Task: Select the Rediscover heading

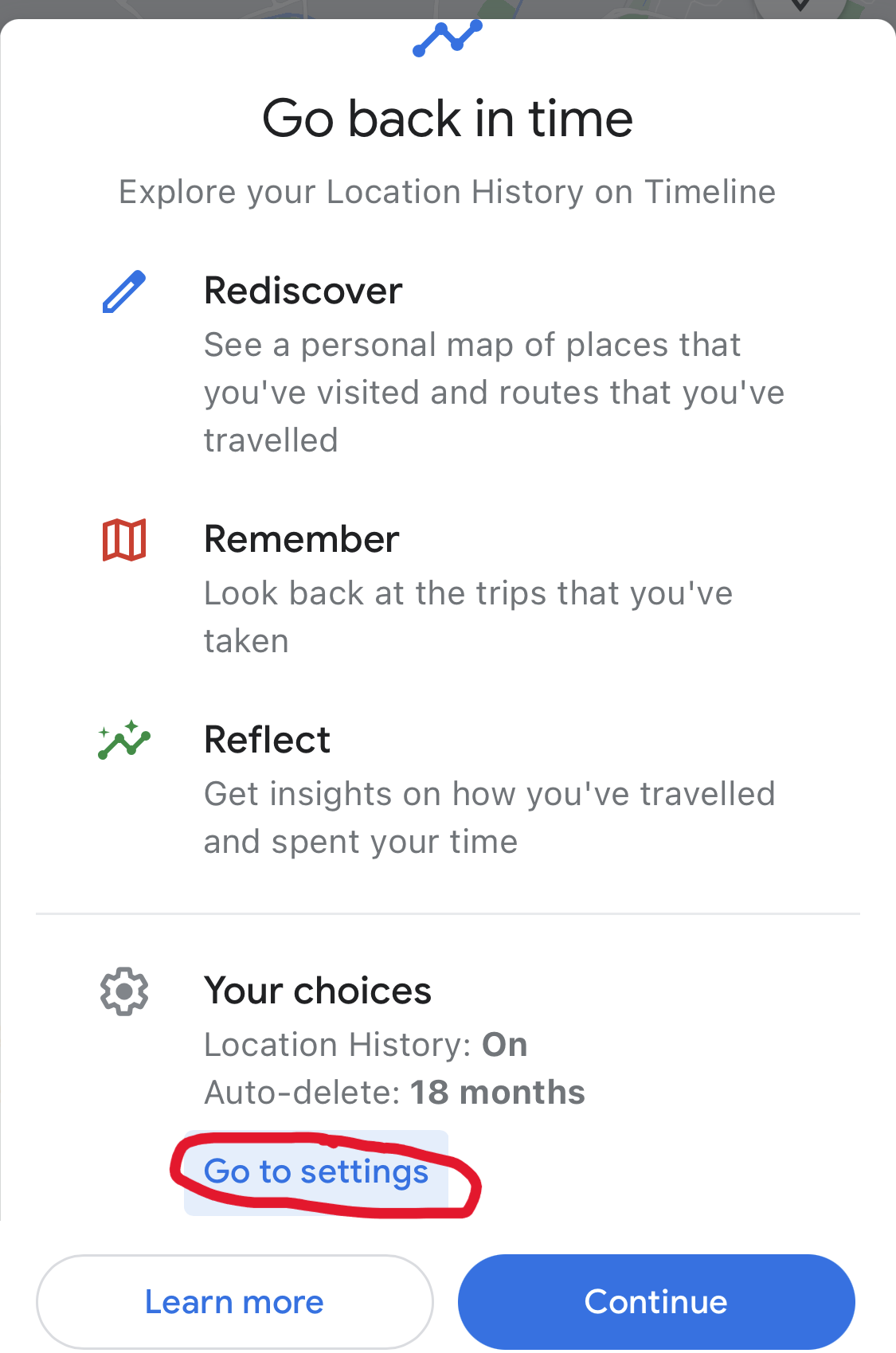Action: click(303, 291)
